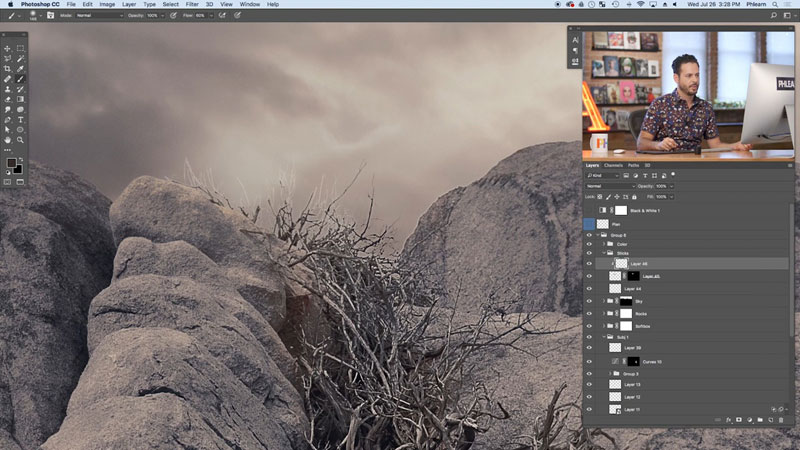Expand the Group 3 folder
Image resolution: width=800 pixels, height=450 pixels.
point(610,373)
